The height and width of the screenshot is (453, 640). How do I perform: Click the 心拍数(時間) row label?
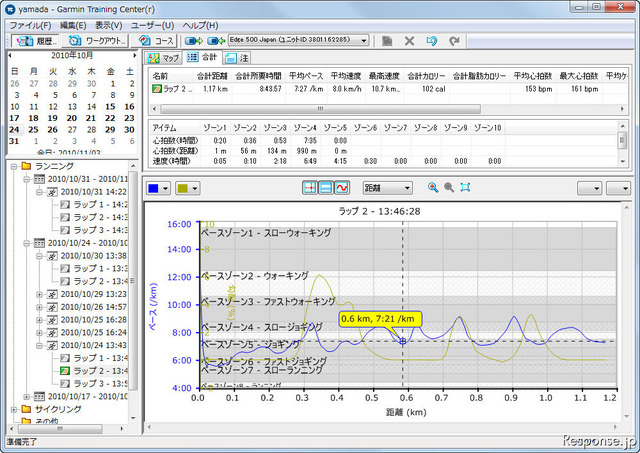pos(175,140)
